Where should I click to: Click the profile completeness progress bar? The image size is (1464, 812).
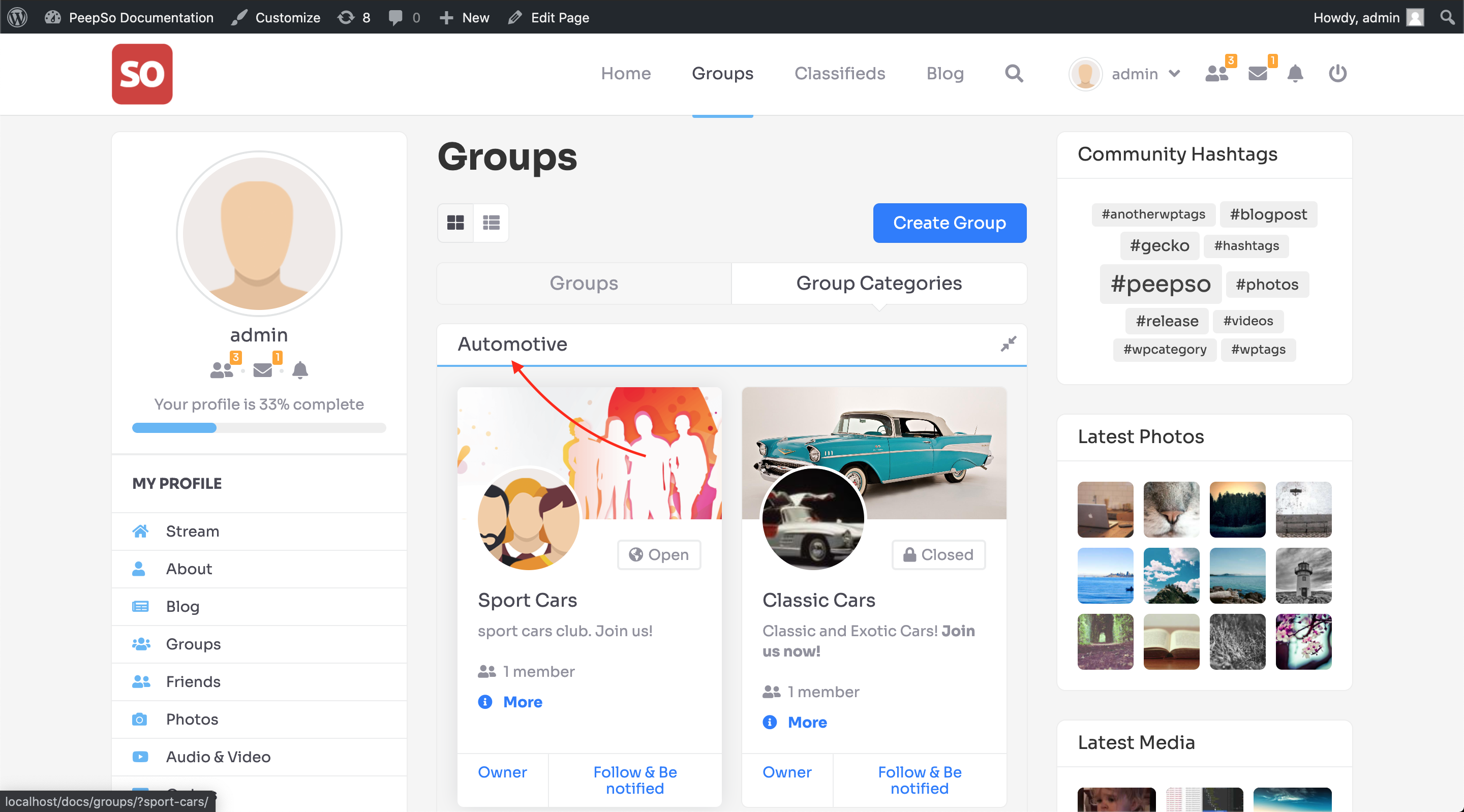pyautogui.click(x=259, y=427)
